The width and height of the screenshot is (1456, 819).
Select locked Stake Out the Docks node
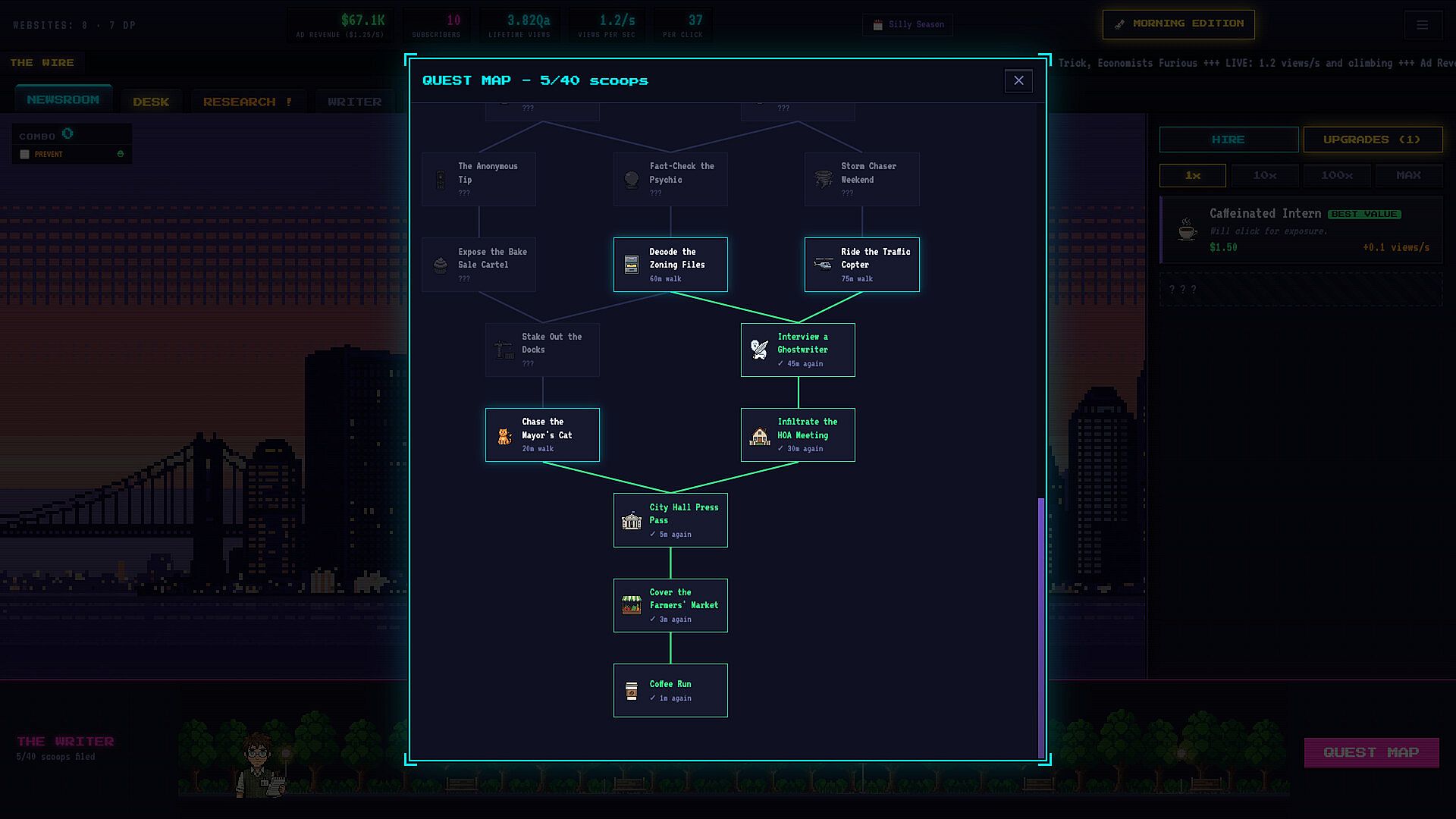pyautogui.click(x=542, y=350)
